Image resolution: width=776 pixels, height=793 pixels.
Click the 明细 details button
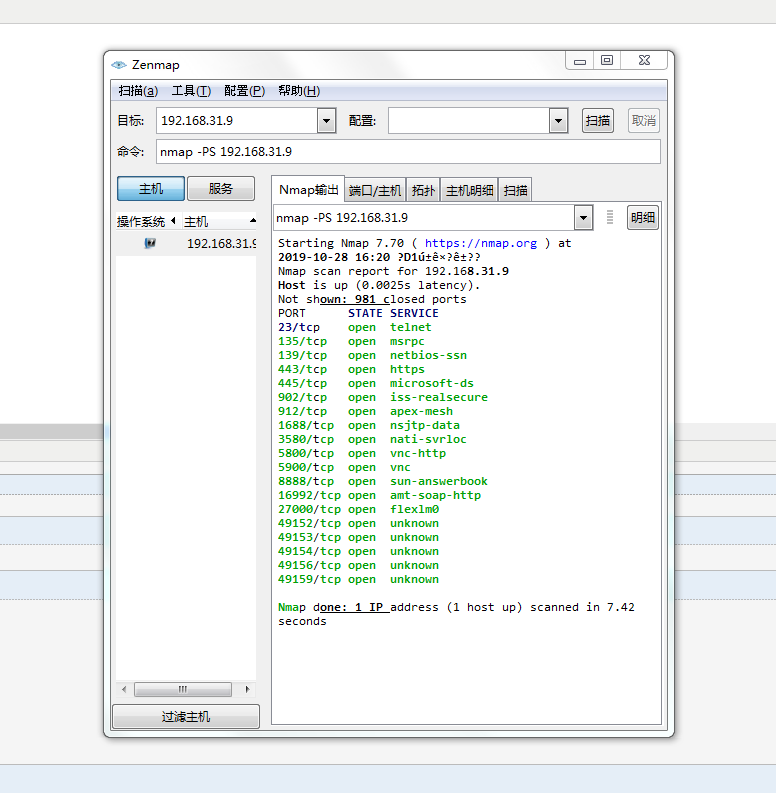643,217
